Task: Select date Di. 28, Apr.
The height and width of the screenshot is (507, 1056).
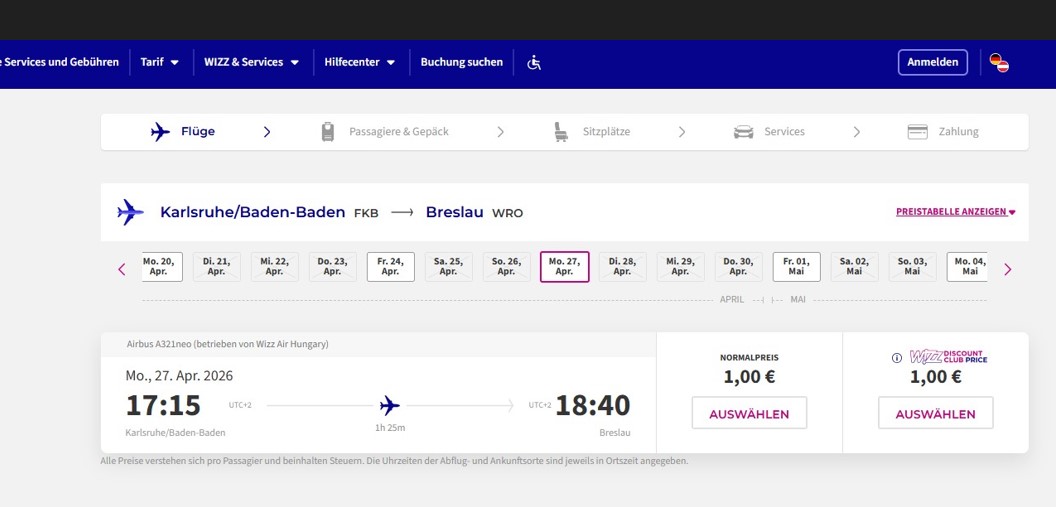Action: tap(622, 267)
